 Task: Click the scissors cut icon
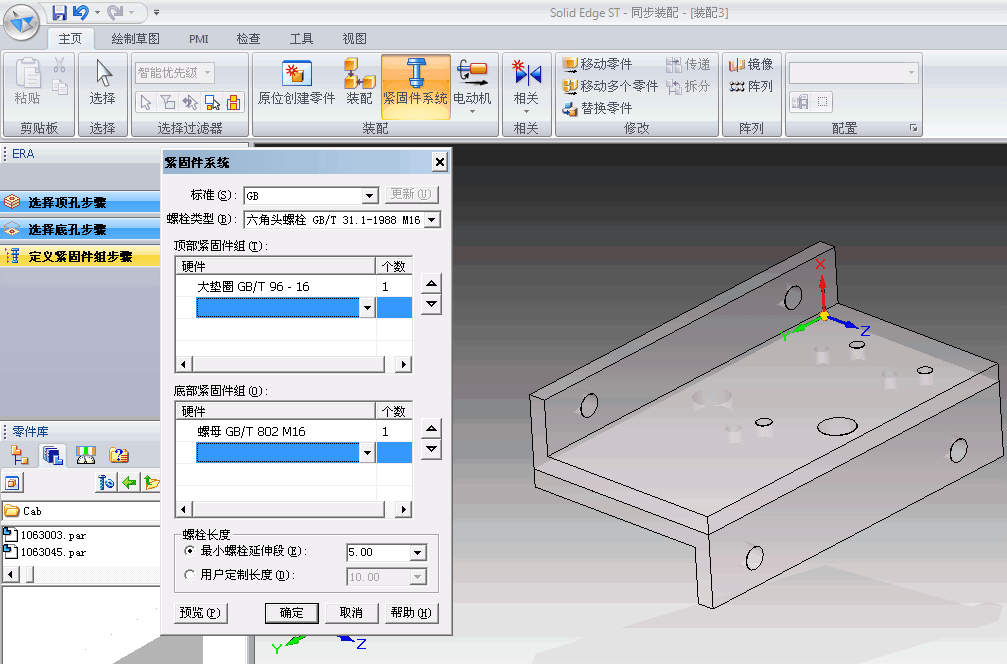click(x=60, y=65)
